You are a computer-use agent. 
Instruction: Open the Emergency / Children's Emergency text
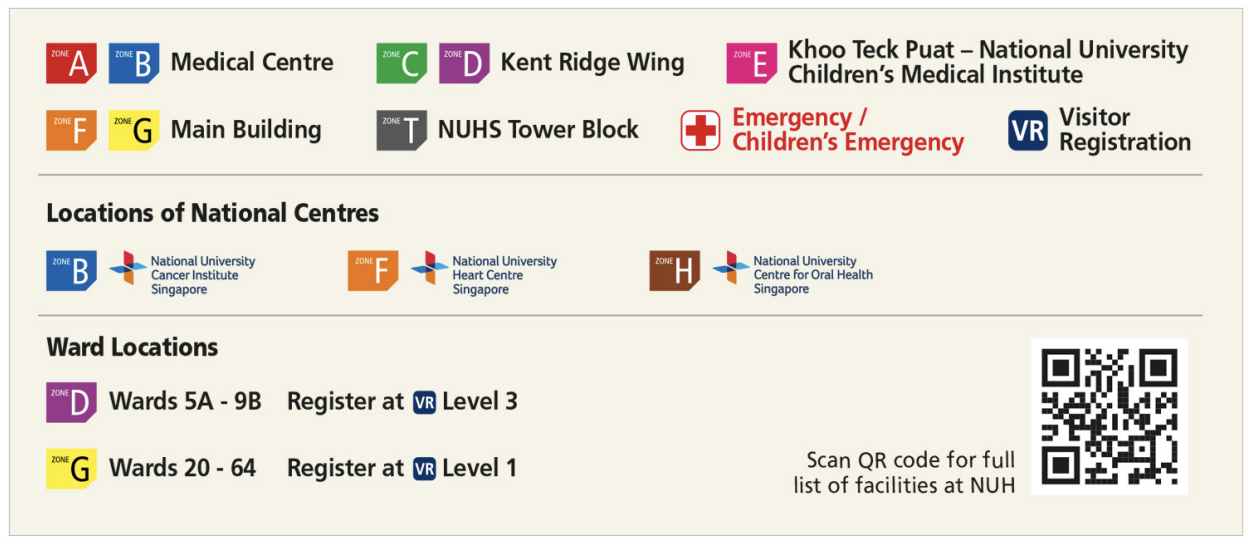848,130
